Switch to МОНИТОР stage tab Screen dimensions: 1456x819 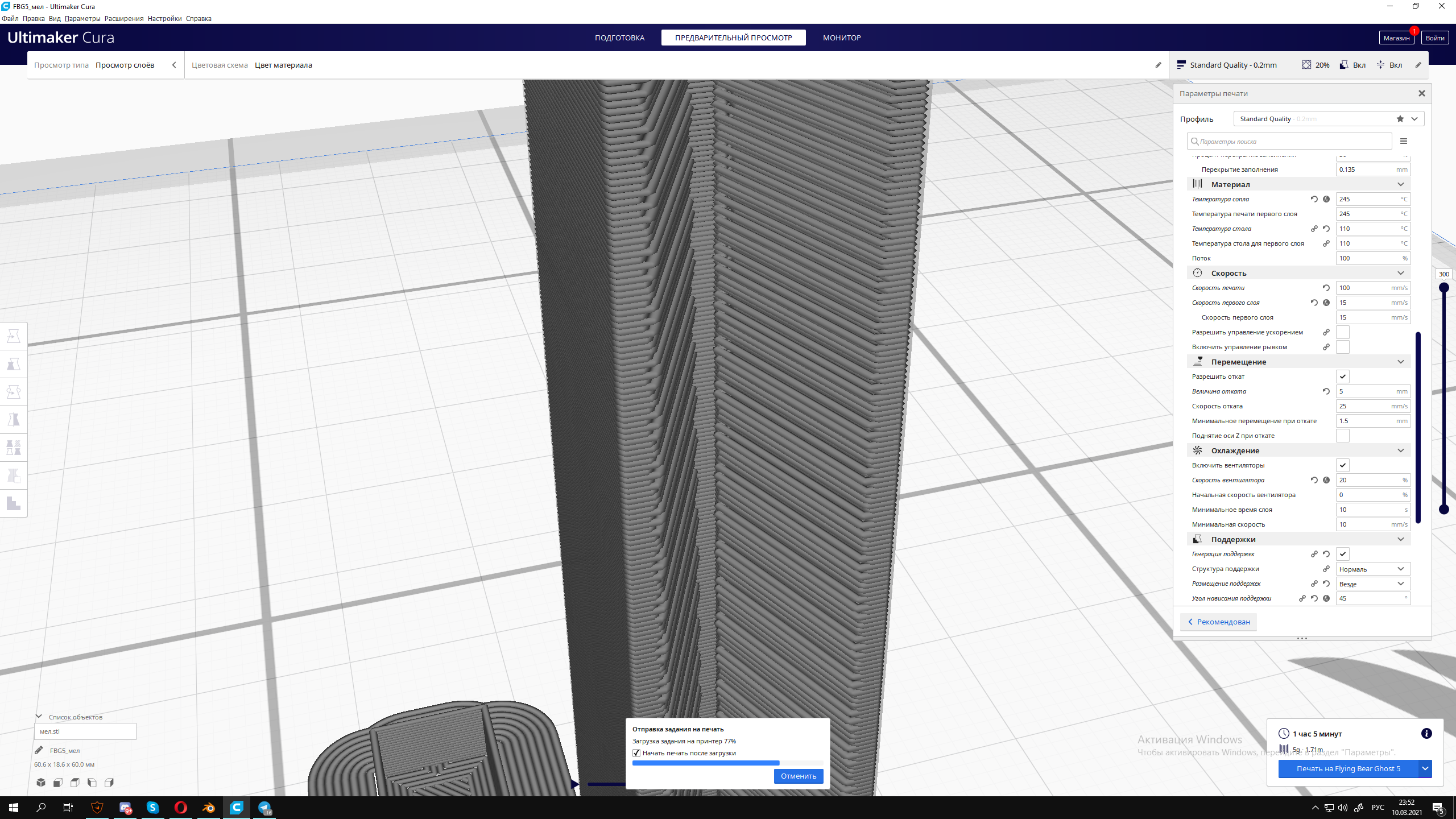pyautogui.click(x=842, y=38)
